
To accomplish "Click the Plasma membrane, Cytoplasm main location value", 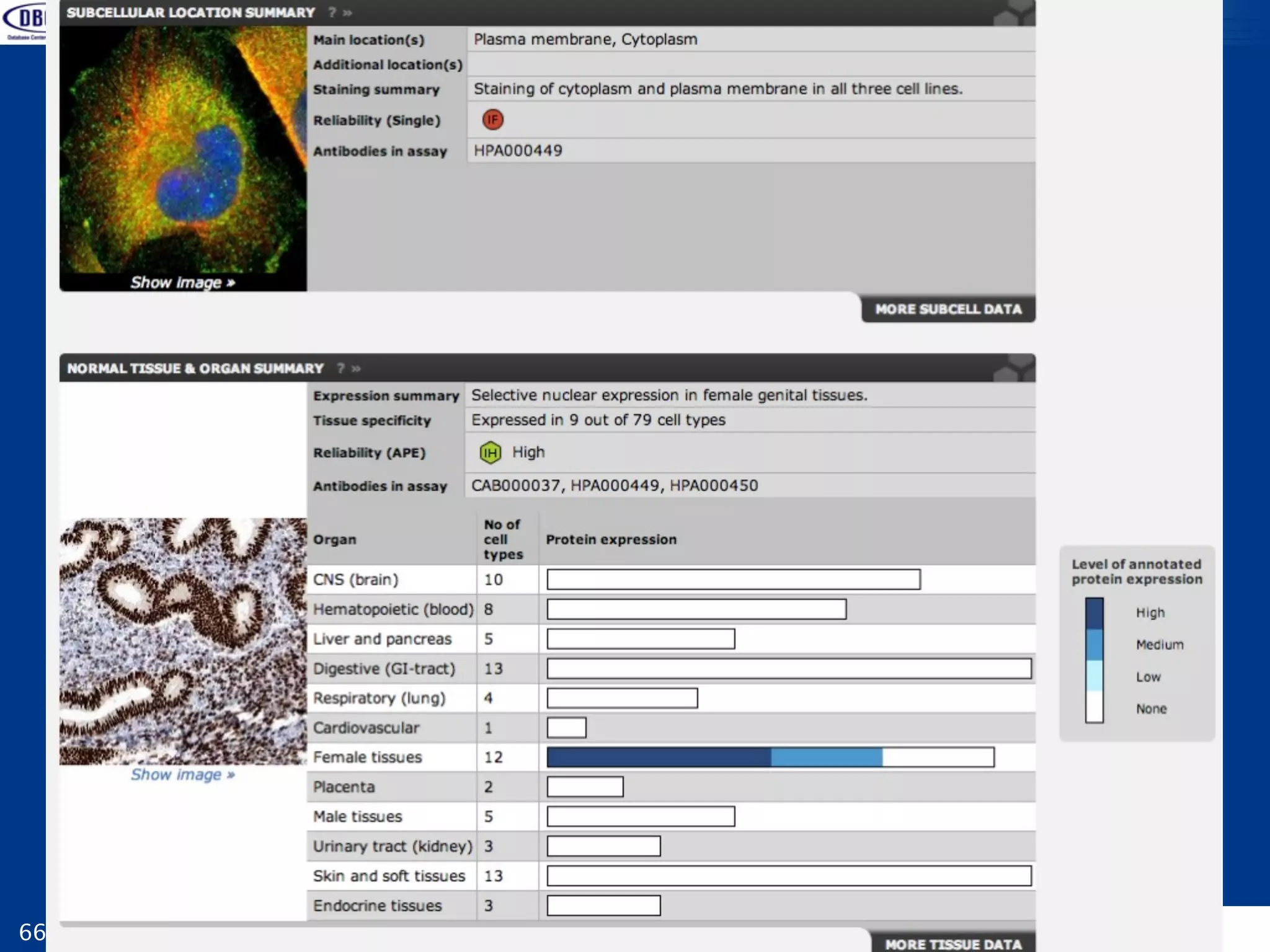I will point(585,39).
